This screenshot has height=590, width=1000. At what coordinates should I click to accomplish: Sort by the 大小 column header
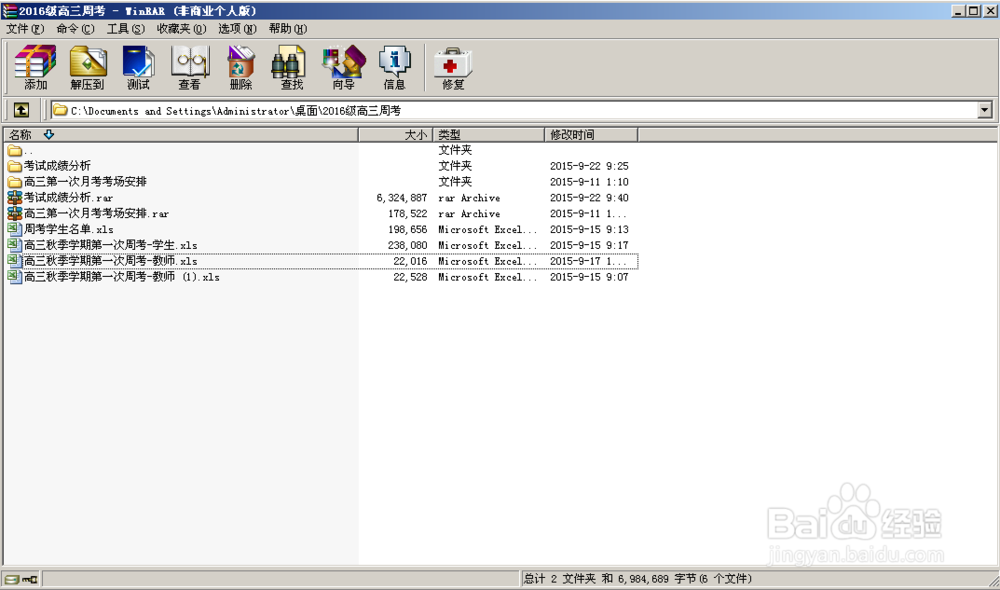pos(396,135)
